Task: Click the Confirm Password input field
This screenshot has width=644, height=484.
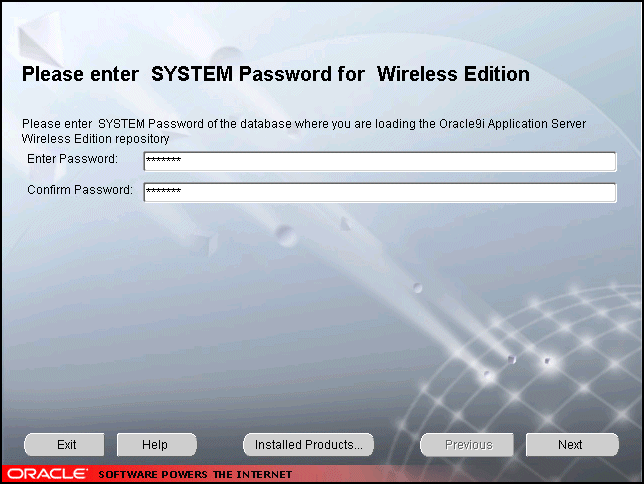Action: [380, 192]
